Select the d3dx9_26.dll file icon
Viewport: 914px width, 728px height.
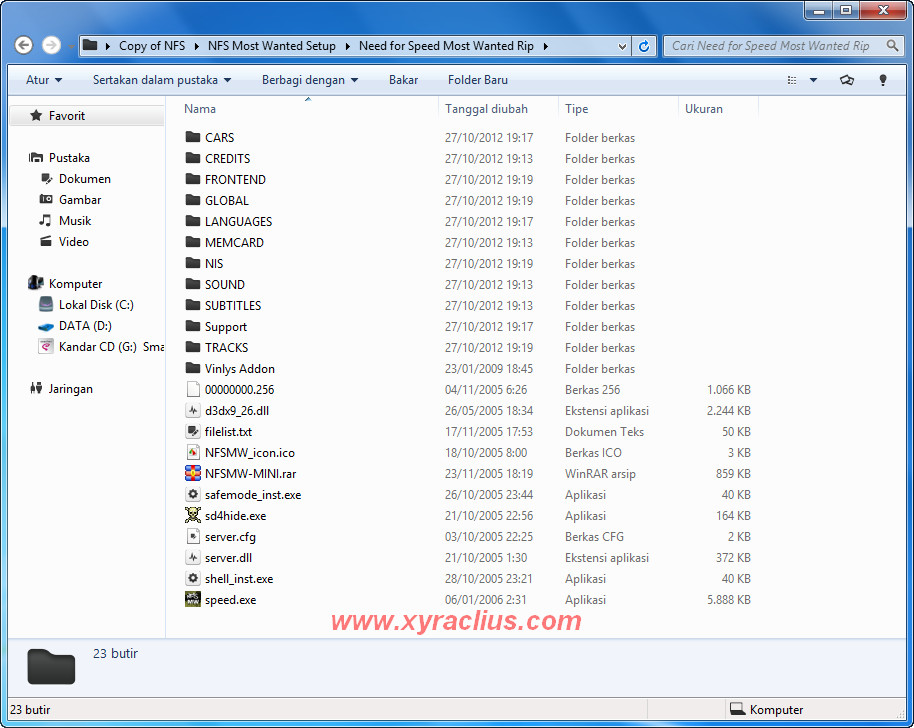coord(193,410)
